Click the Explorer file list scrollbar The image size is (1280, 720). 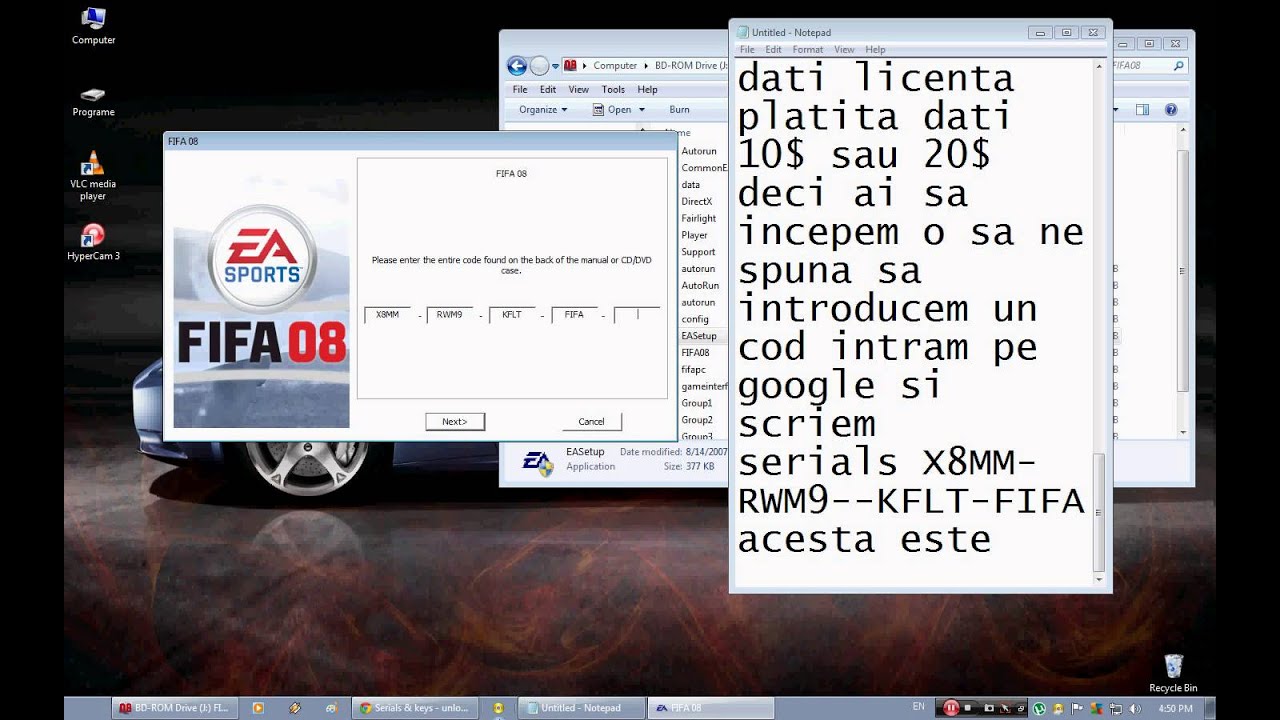point(1183,270)
